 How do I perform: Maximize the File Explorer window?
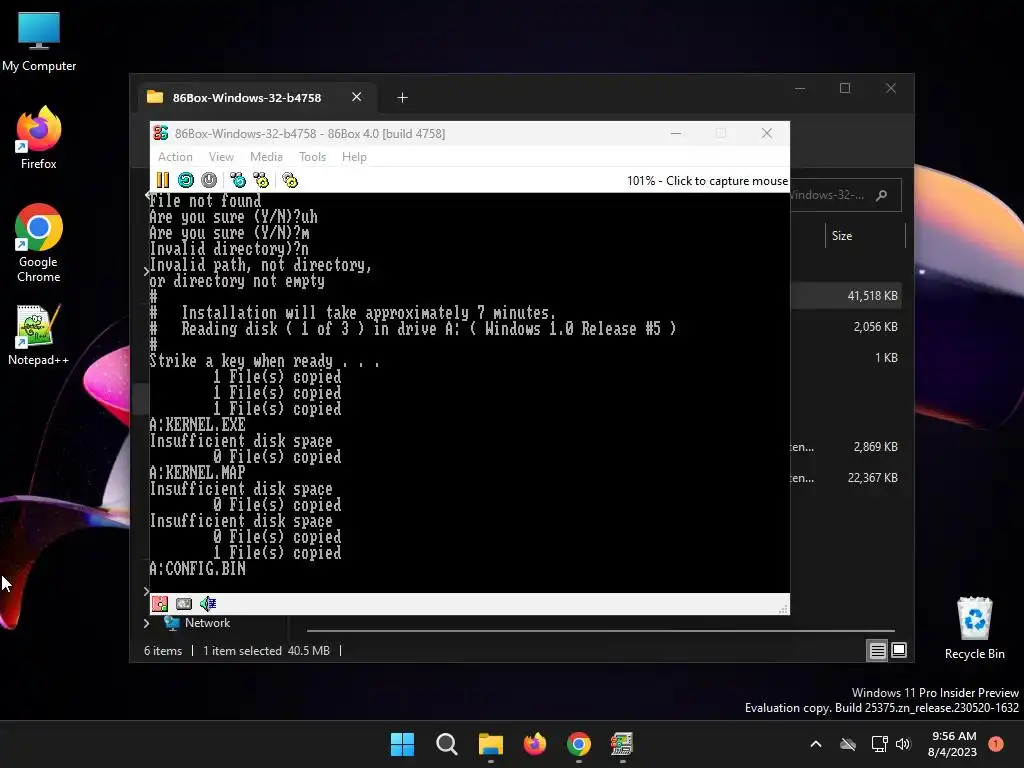pyautogui.click(x=845, y=88)
